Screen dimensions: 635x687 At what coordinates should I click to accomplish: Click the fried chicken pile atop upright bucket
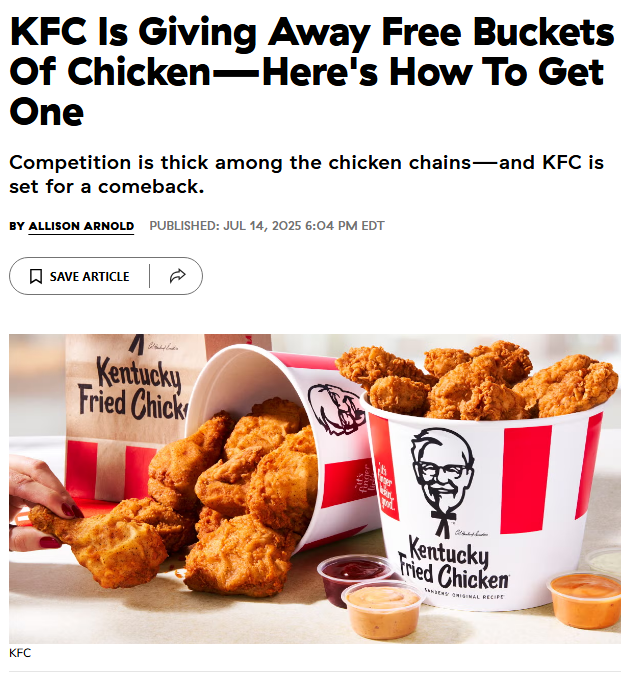click(478, 381)
